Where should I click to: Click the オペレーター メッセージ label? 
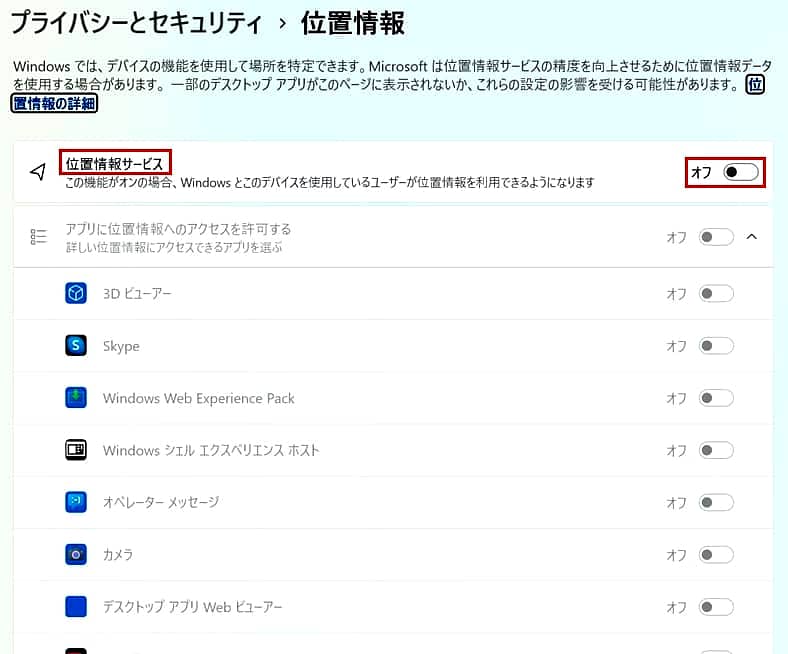tap(161, 503)
